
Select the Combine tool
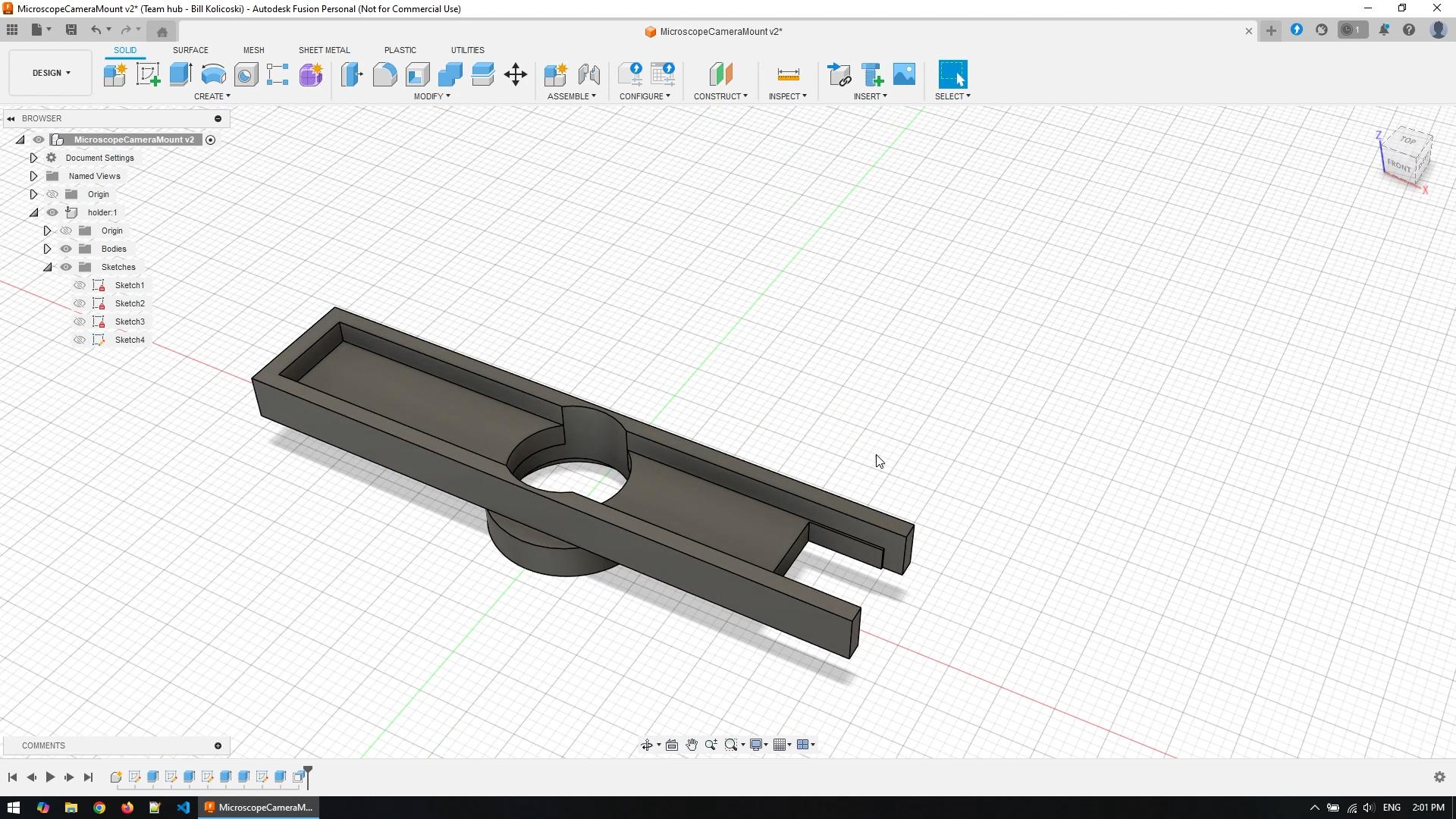coord(450,74)
